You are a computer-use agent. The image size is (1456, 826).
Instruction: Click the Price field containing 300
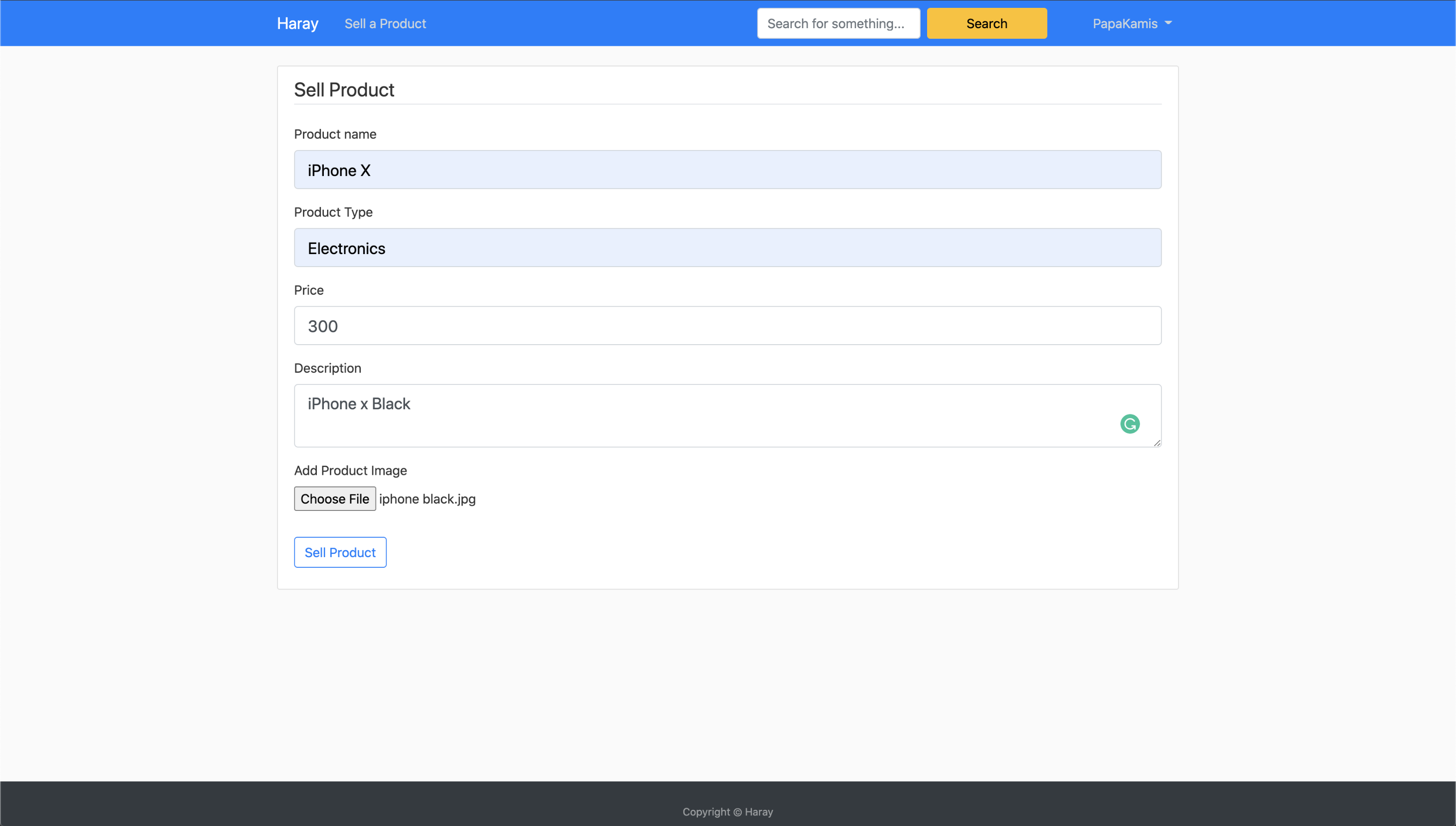point(727,325)
